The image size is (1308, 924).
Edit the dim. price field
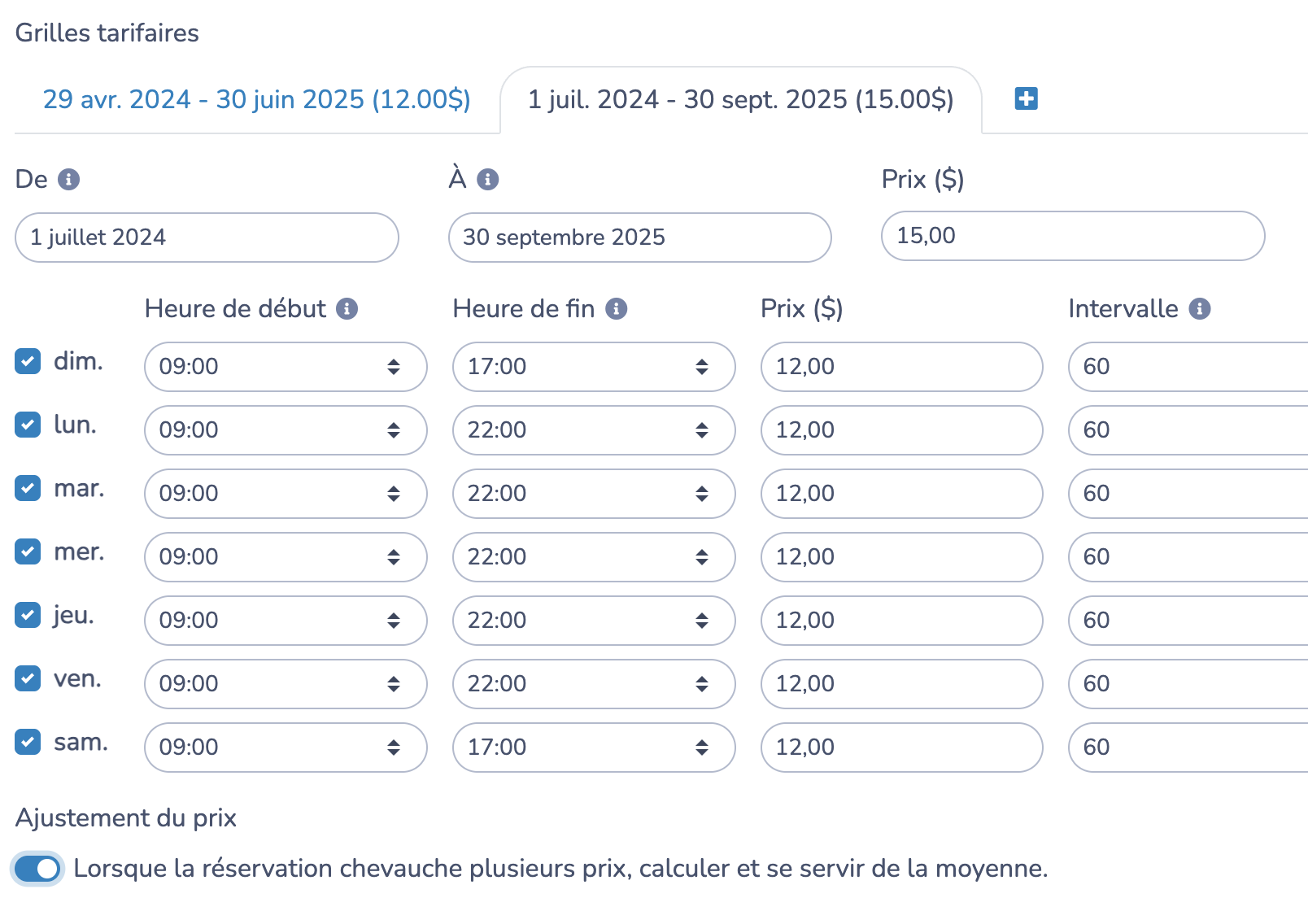pyautogui.click(x=902, y=367)
